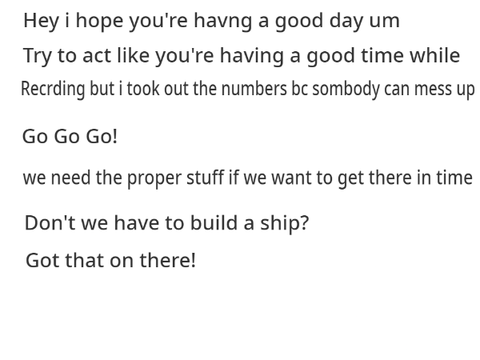This screenshot has width=480, height=360.
Task: Click the "Got that on there!" text
Action: [110, 260]
